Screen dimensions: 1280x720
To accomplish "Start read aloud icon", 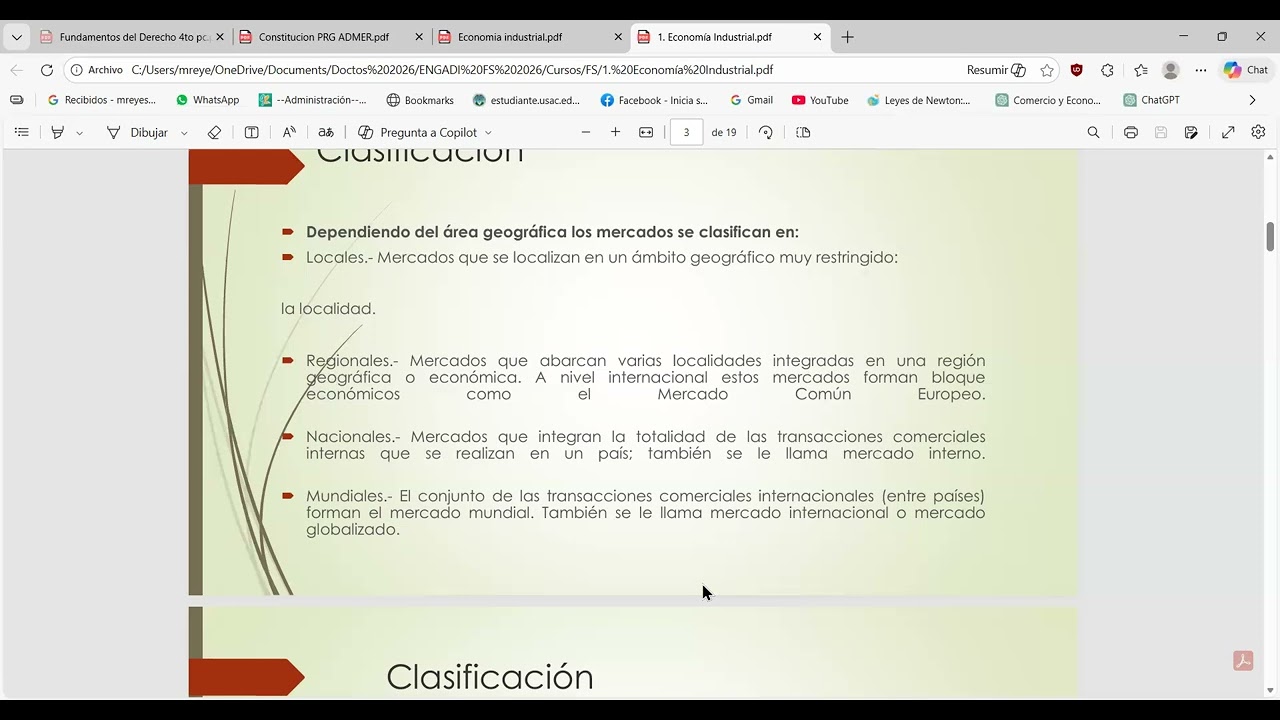I will pos(289,132).
